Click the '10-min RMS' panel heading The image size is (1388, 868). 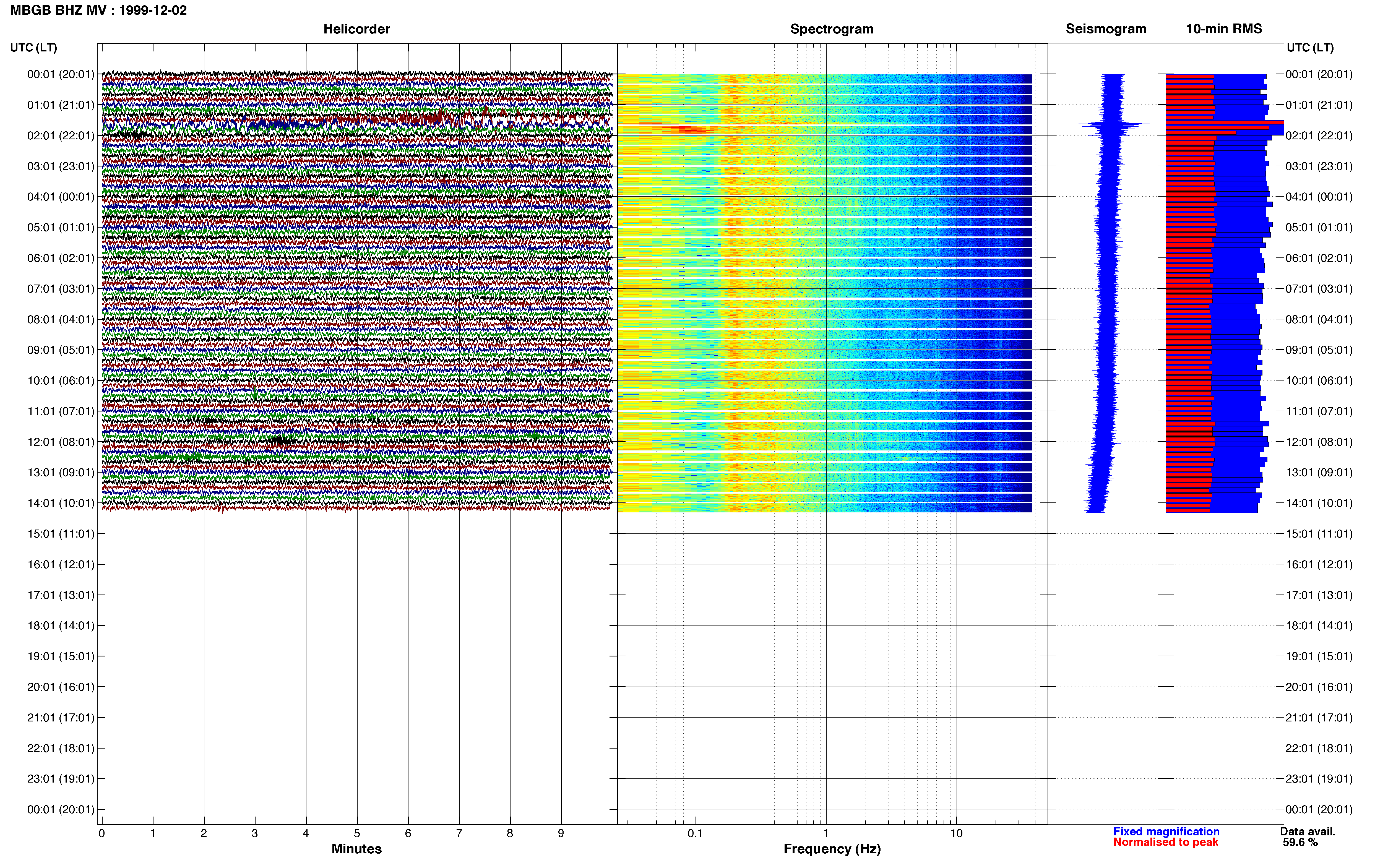[x=1224, y=29]
